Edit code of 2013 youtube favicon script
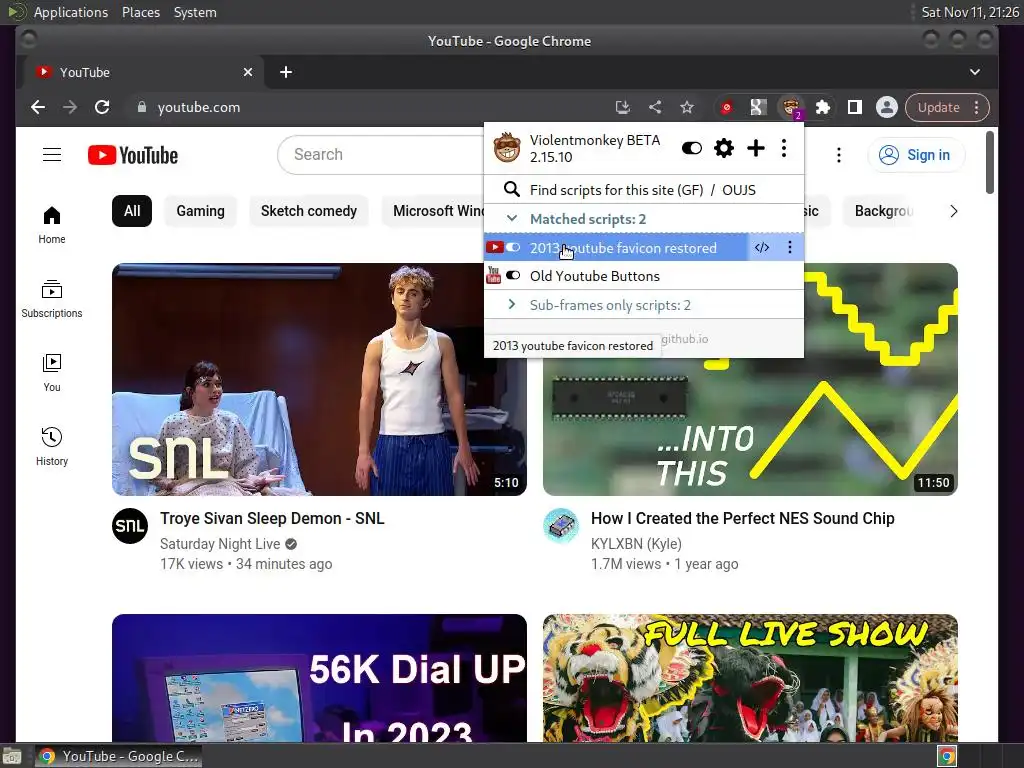 click(x=761, y=248)
